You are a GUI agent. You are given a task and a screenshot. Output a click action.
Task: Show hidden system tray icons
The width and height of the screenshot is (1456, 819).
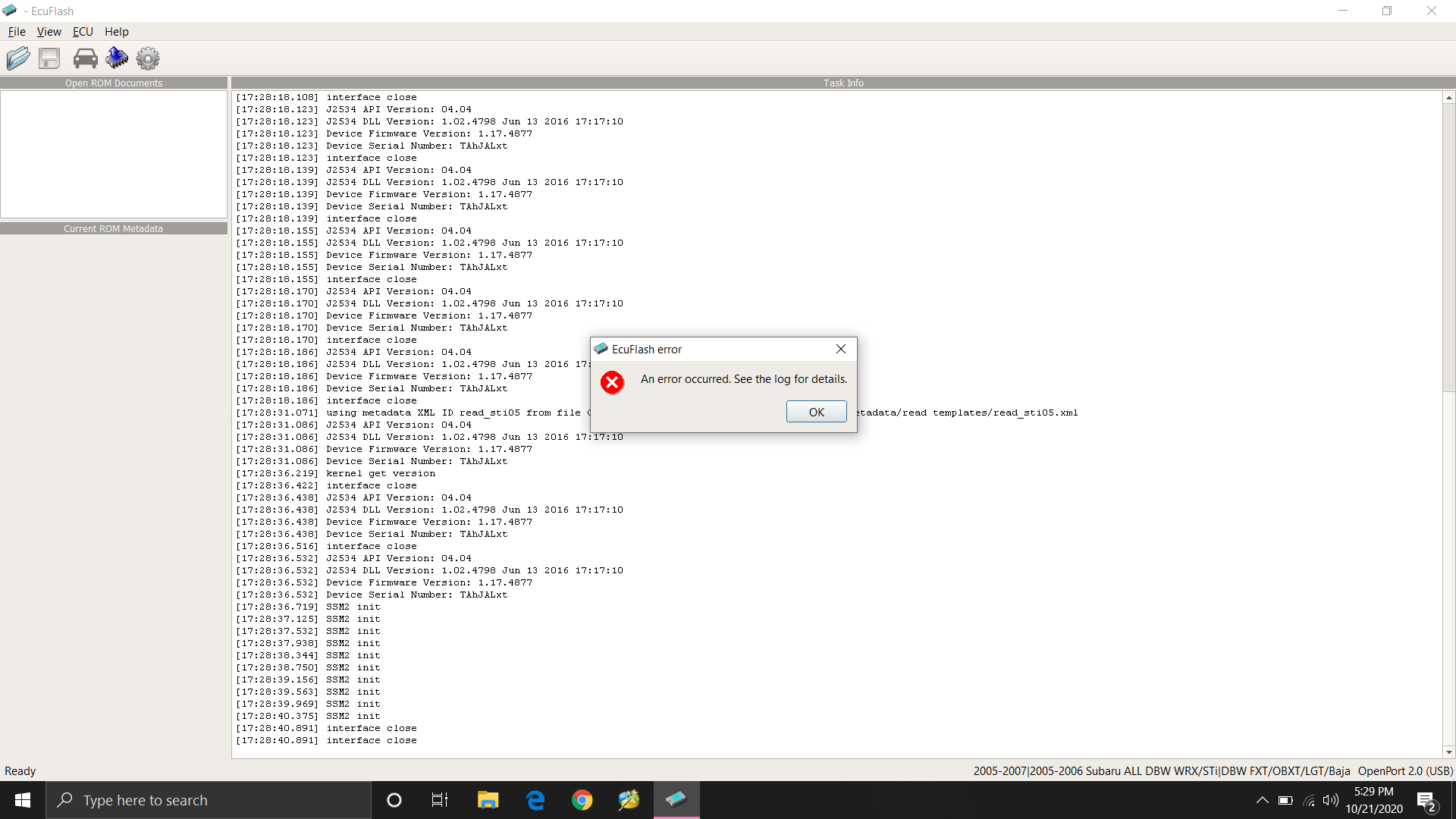(x=1263, y=800)
